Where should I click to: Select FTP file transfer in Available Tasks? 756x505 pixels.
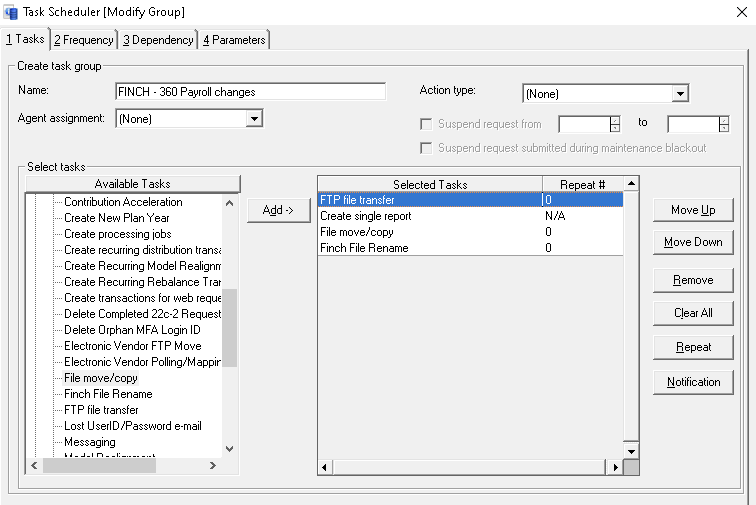pyautogui.click(x=101, y=410)
